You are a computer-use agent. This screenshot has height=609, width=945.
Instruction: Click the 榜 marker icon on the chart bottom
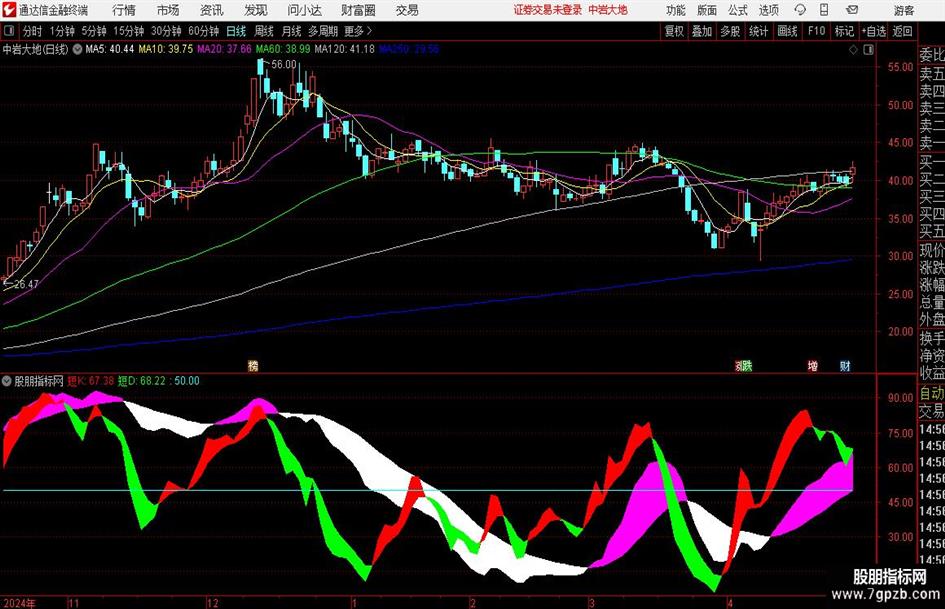(x=253, y=366)
